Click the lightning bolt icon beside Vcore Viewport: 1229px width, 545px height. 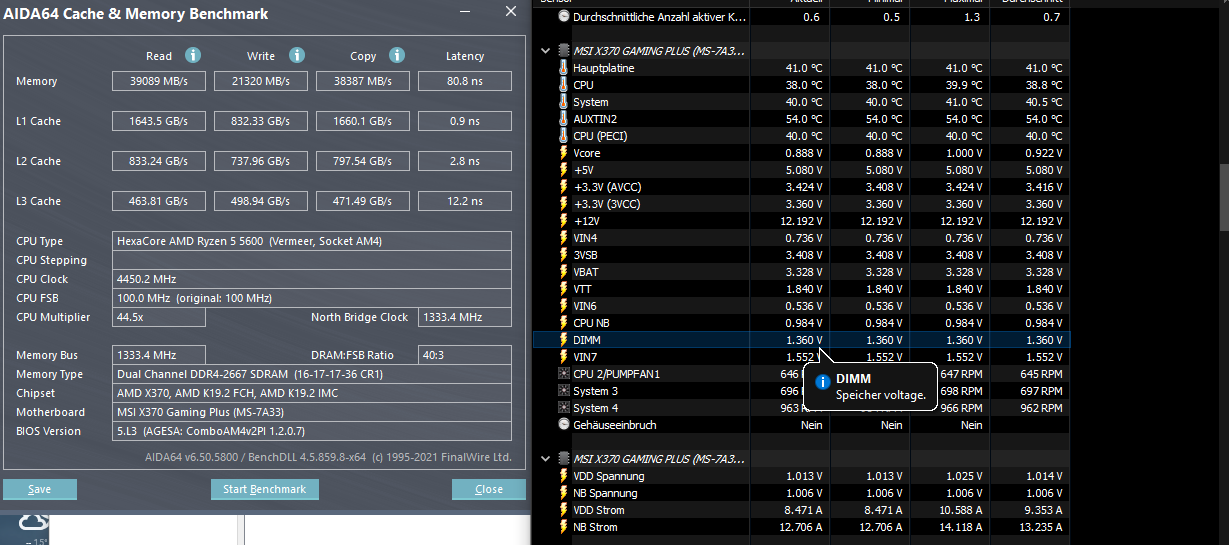pos(563,153)
